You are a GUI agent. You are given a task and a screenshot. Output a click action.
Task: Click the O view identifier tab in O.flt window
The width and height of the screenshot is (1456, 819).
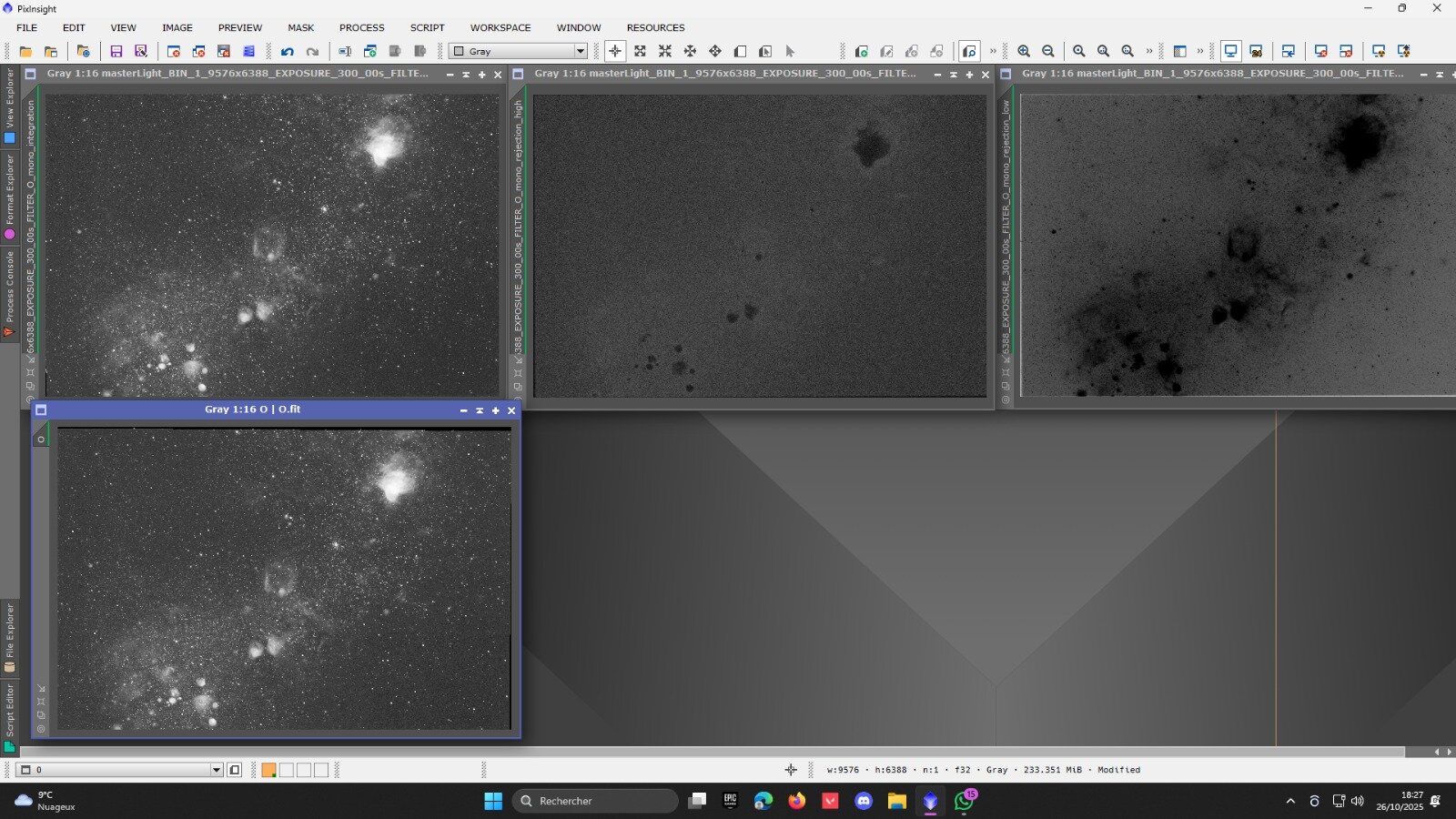click(41, 438)
